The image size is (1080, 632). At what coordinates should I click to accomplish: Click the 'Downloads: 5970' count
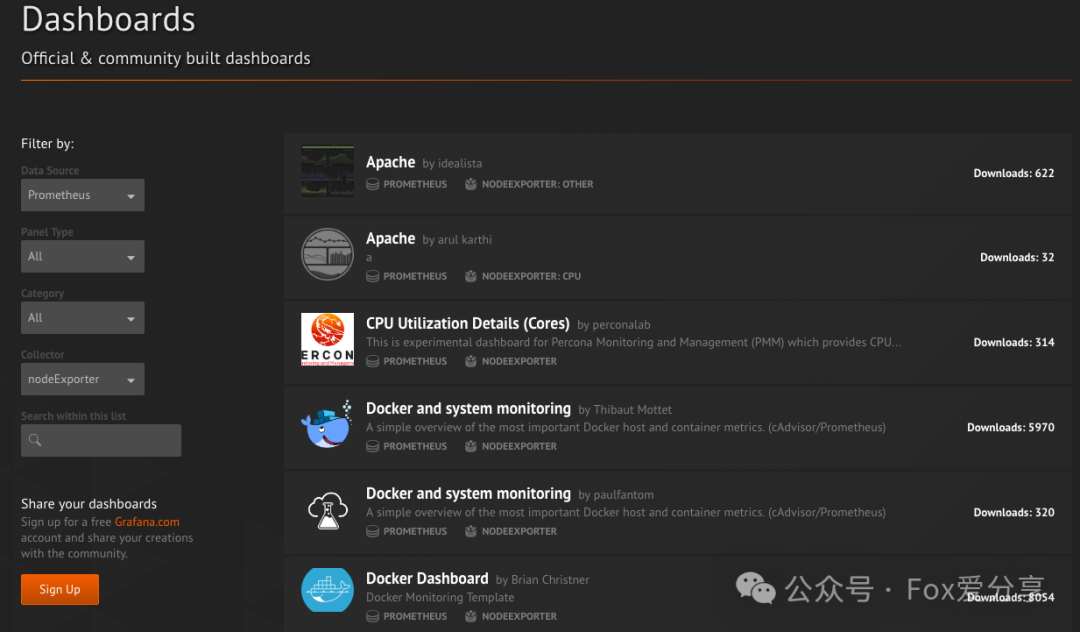pyautogui.click(x=1010, y=428)
